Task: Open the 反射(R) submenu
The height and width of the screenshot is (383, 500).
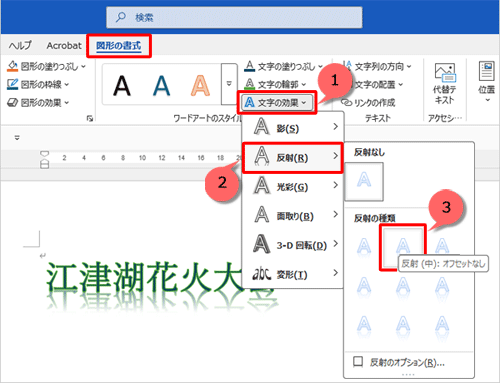Action: (x=293, y=157)
